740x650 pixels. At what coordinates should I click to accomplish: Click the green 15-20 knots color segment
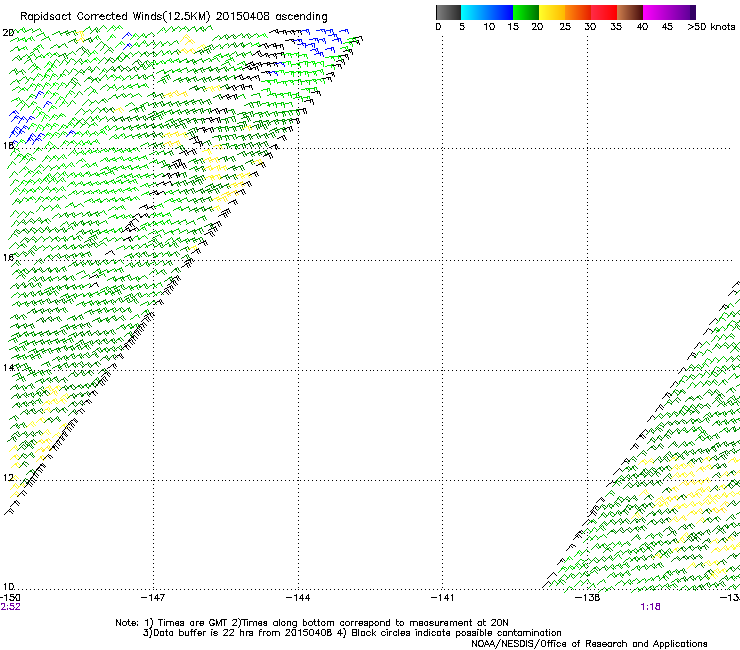click(x=526, y=12)
